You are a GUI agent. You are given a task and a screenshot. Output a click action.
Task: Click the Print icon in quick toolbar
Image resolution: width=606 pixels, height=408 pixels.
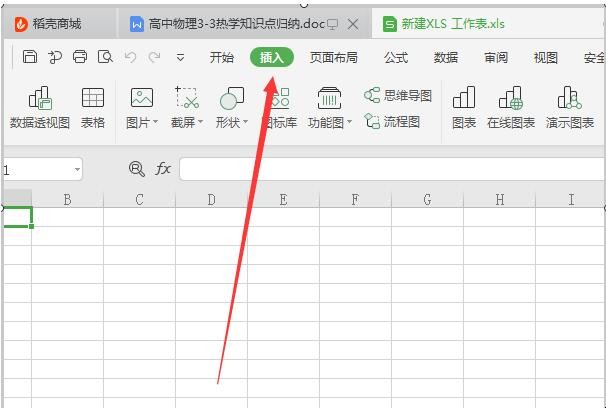[x=80, y=57]
